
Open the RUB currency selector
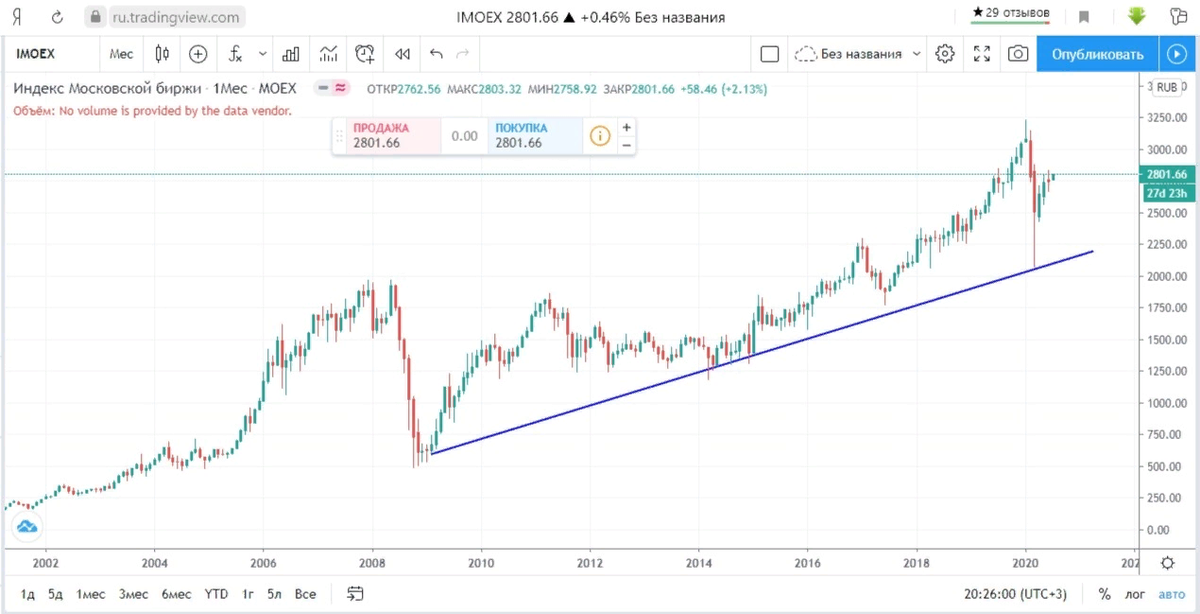pos(1166,88)
